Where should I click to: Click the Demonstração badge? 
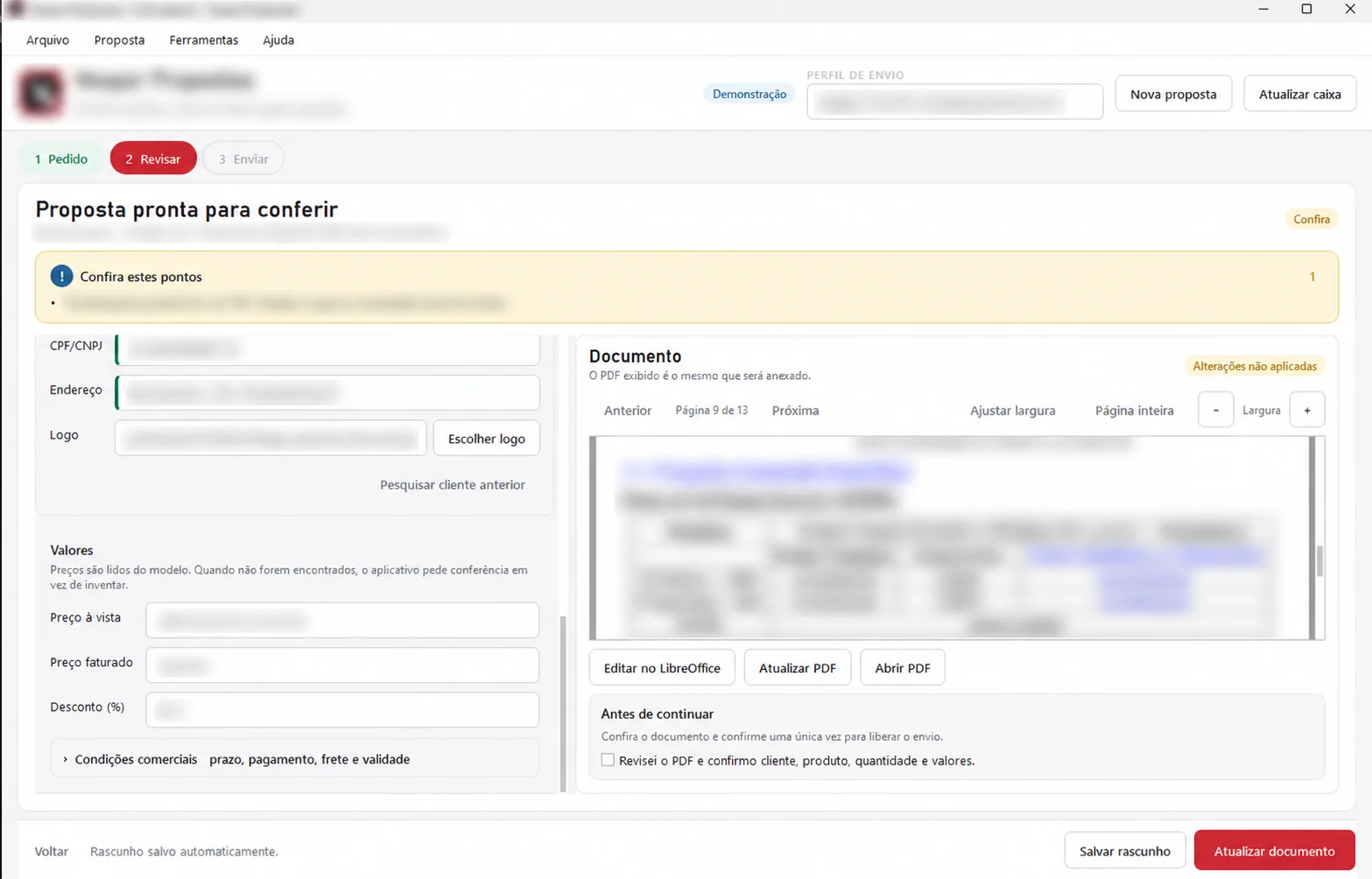tap(749, 94)
